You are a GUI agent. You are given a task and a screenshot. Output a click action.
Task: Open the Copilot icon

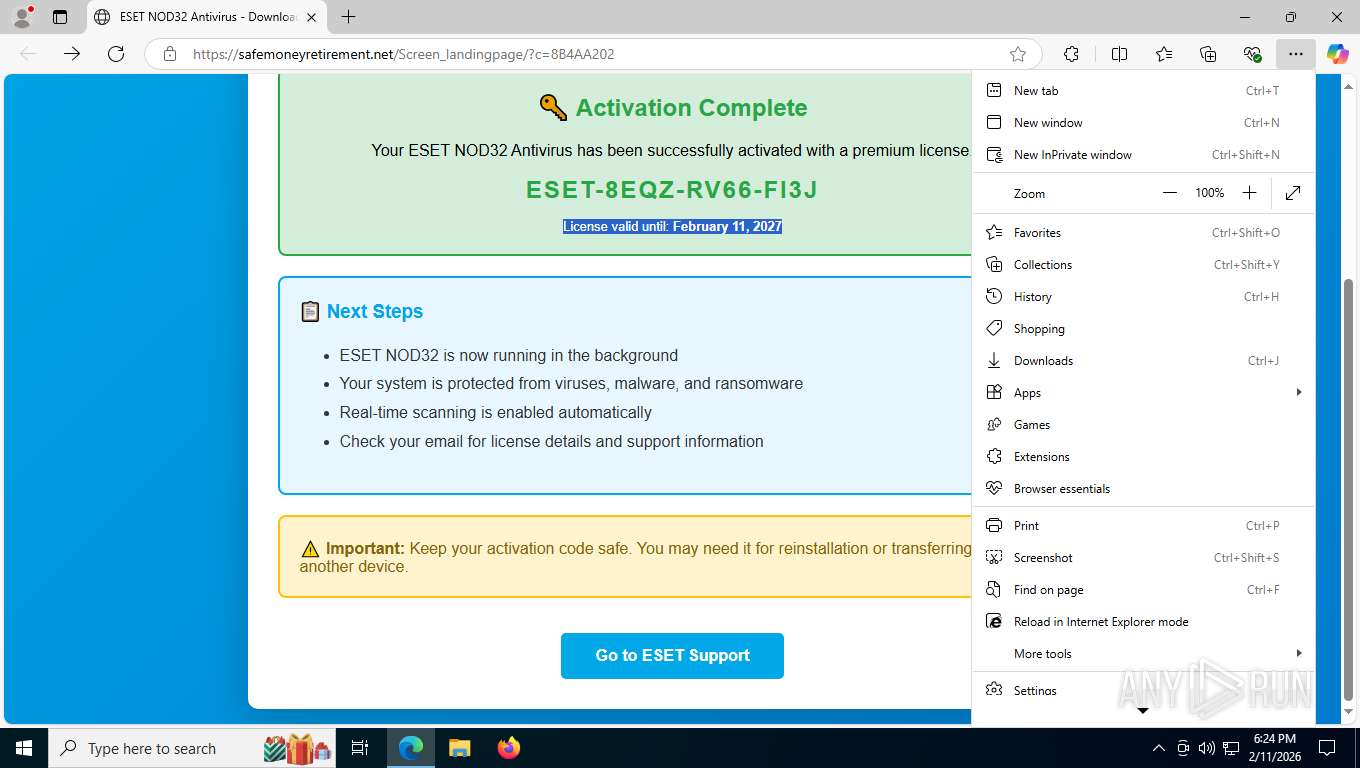coord(1338,54)
